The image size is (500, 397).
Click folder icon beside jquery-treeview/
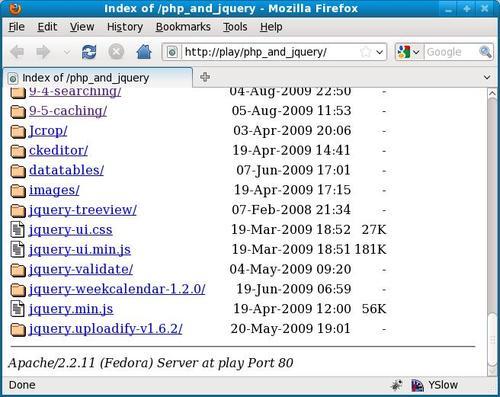18,211
